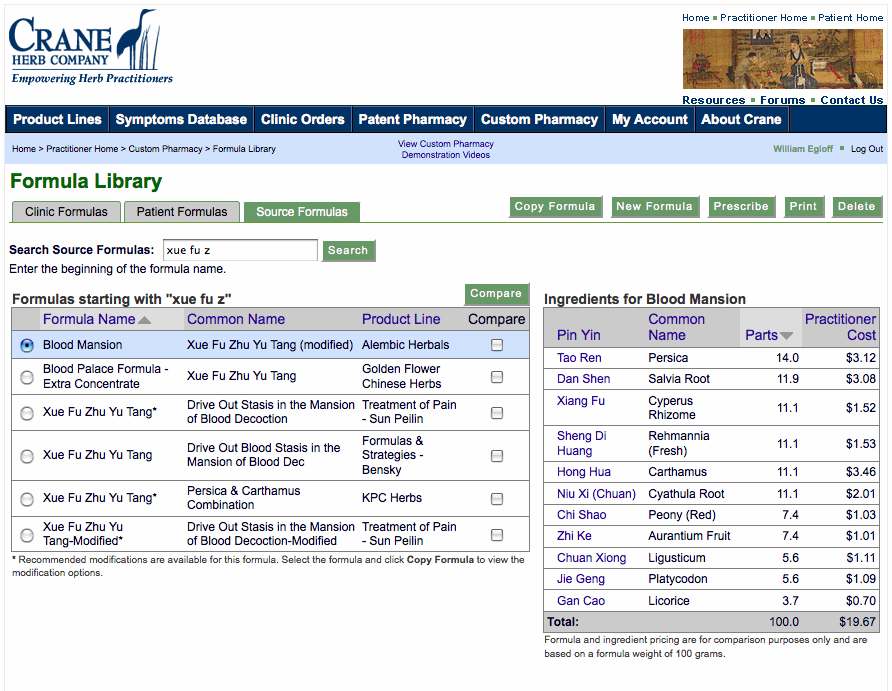Image resolution: width=892 pixels, height=691 pixels.
Task: Open the Tao Ren ingredient link
Action: point(579,358)
